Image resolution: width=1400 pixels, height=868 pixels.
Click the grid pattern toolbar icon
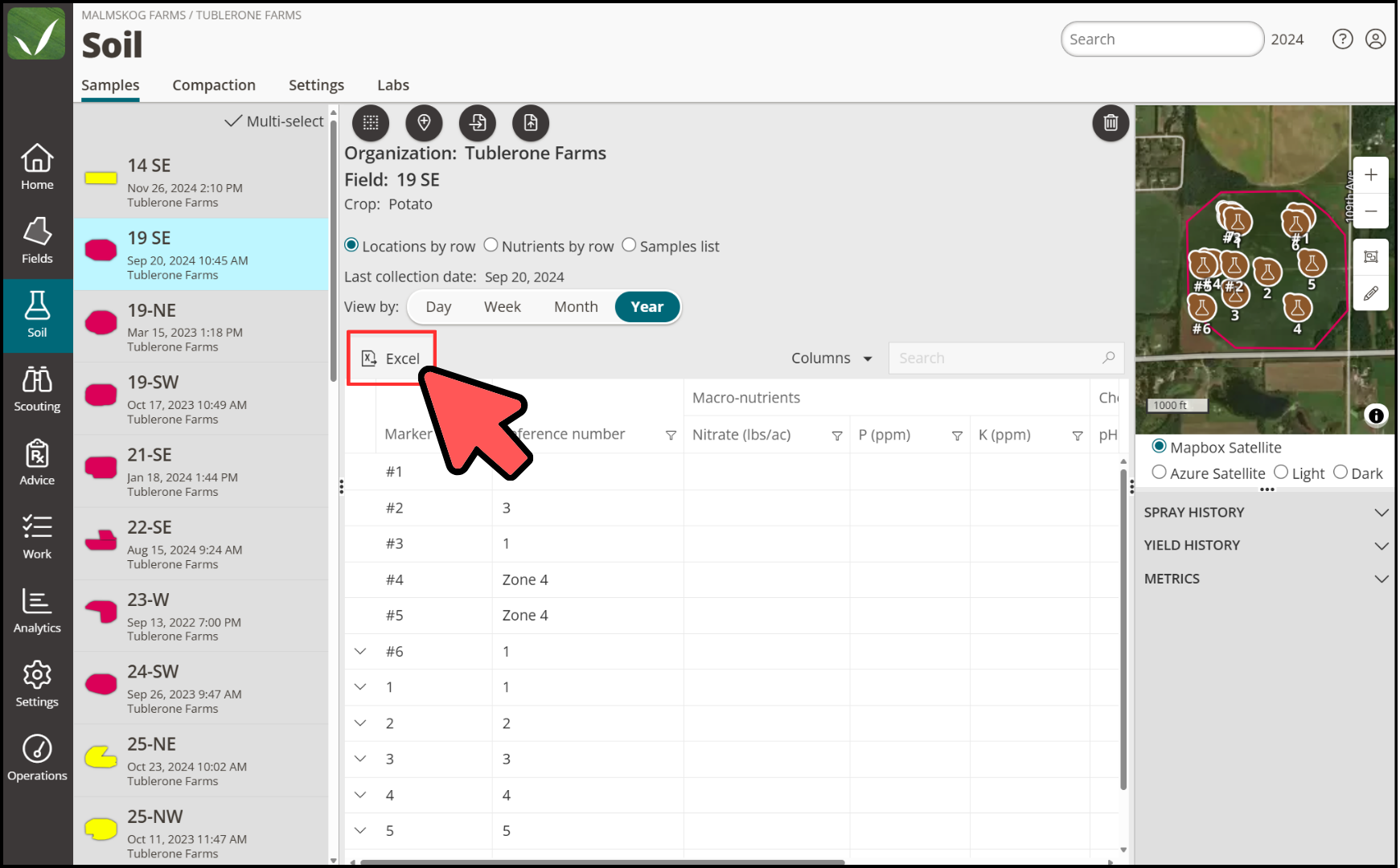[x=371, y=123]
